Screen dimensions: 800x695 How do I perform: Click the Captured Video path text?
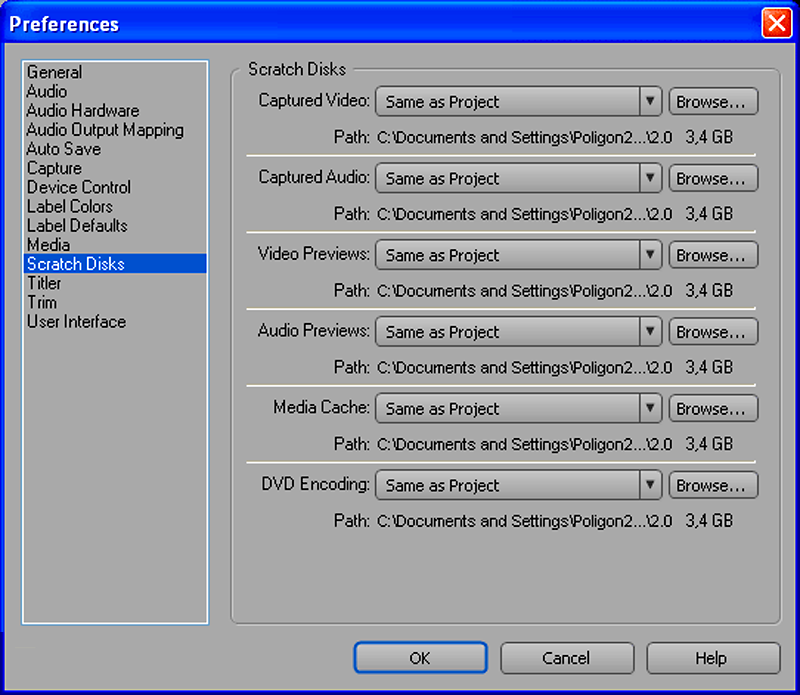click(x=524, y=137)
